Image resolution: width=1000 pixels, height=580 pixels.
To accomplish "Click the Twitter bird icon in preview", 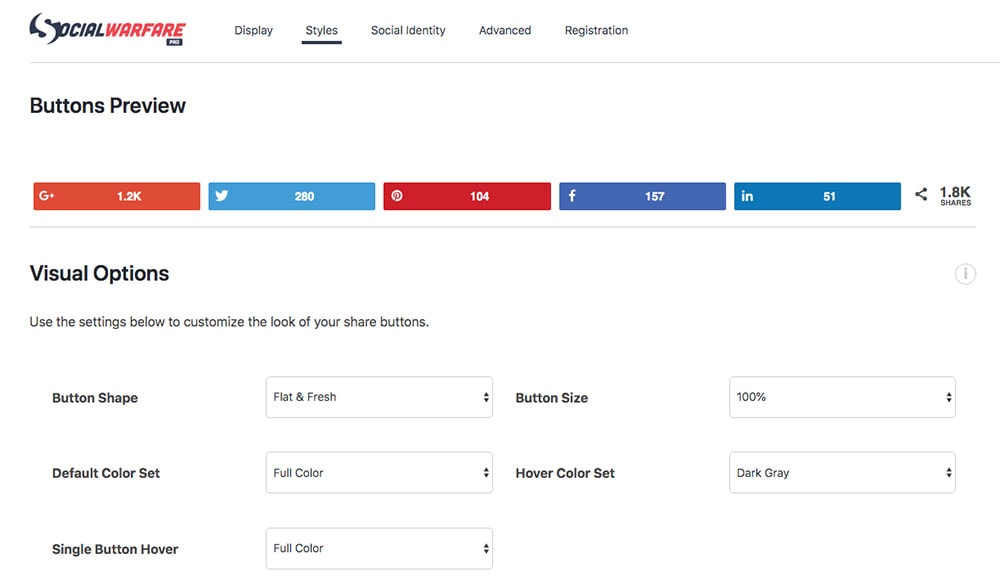I will pyautogui.click(x=222, y=195).
